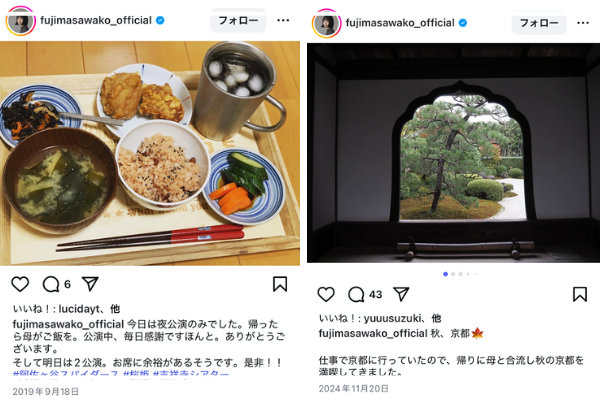Follow fujimasawako_official on left post
This screenshot has height=400, width=600.
[x=238, y=20]
